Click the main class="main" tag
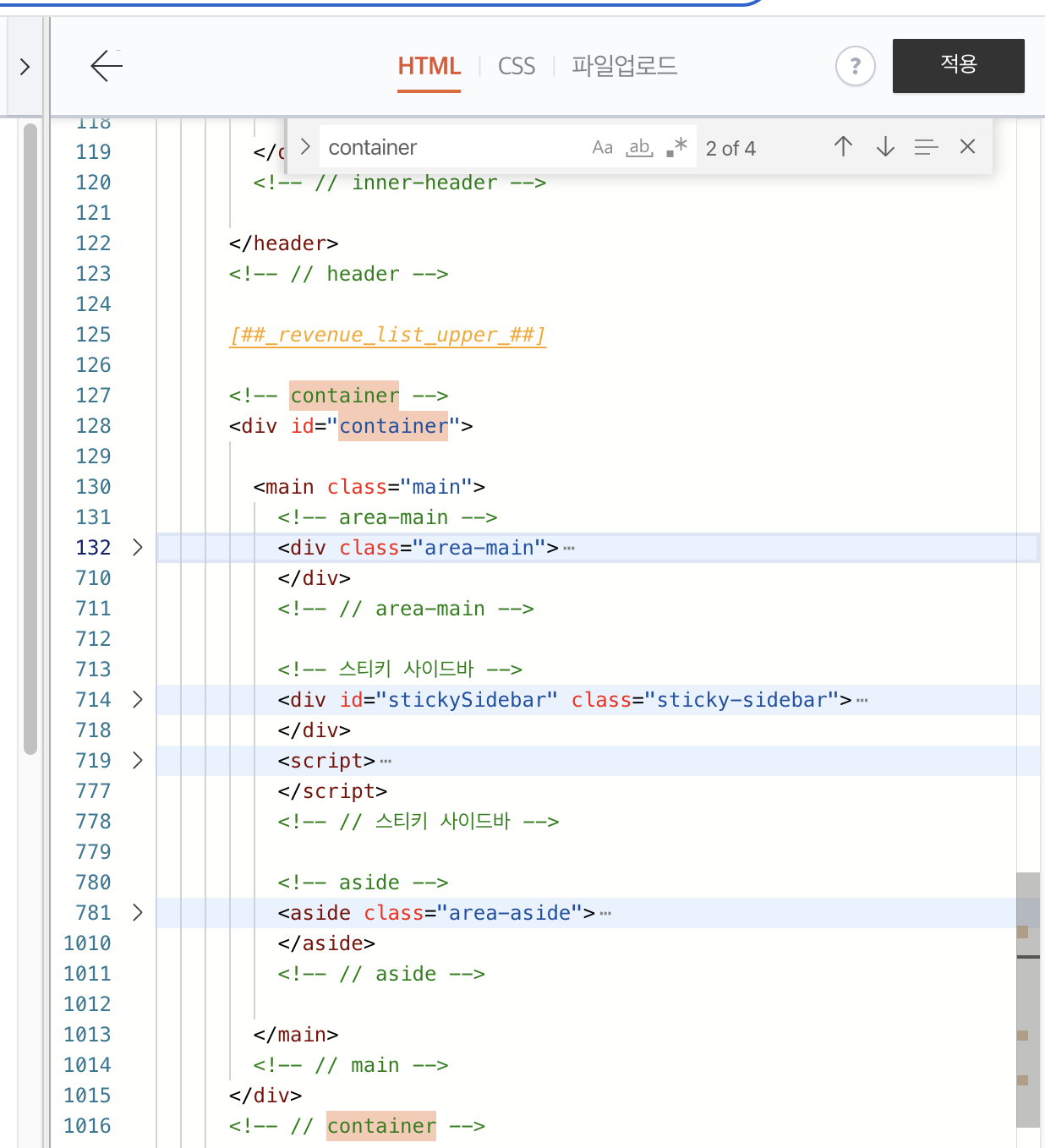The height and width of the screenshot is (1148, 1045). (x=369, y=487)
